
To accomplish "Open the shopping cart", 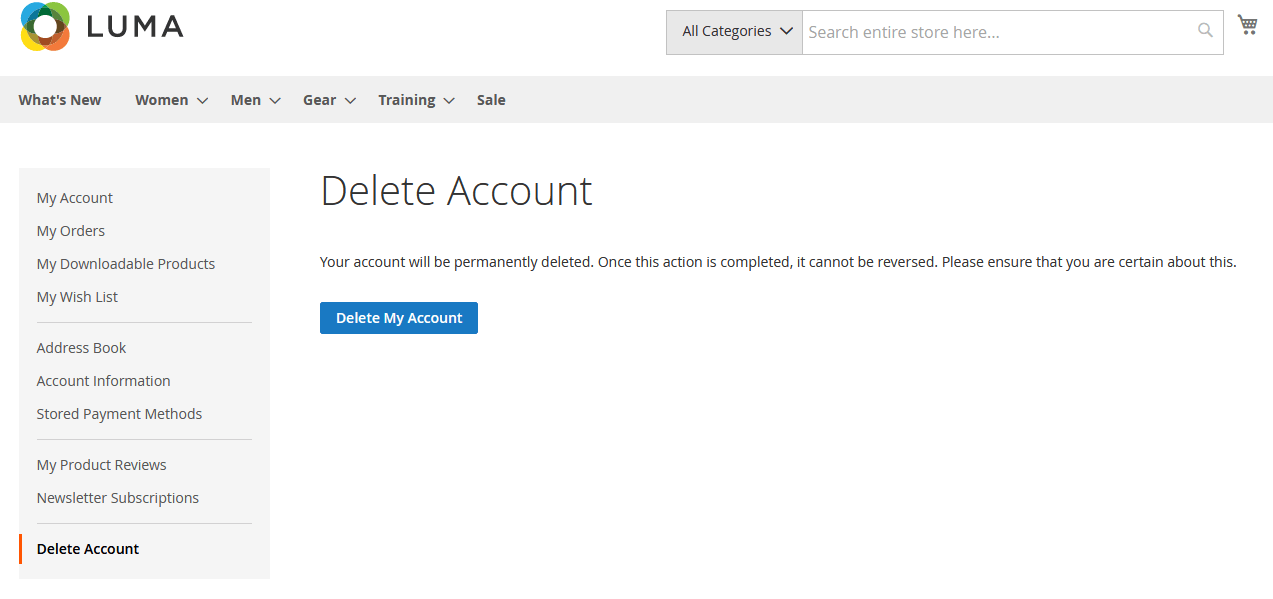I will (1246, 24).
